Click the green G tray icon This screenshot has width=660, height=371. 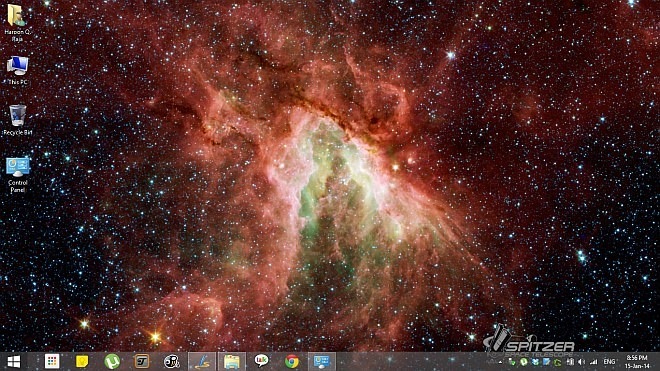[x=558, y=362]
